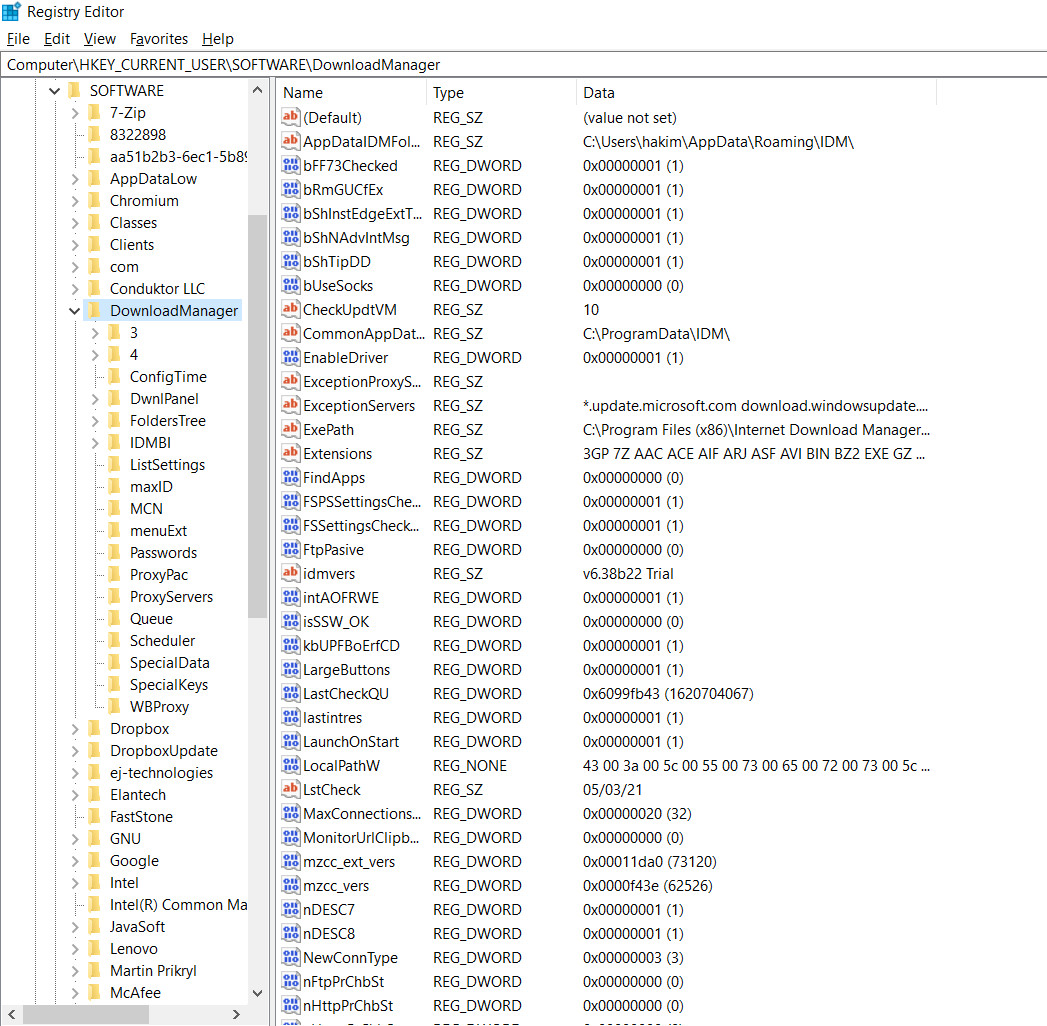The image size is (1047, 1026).
Task: Click the tree pane's scroll-right arrow
Action: pos(236,1015)
